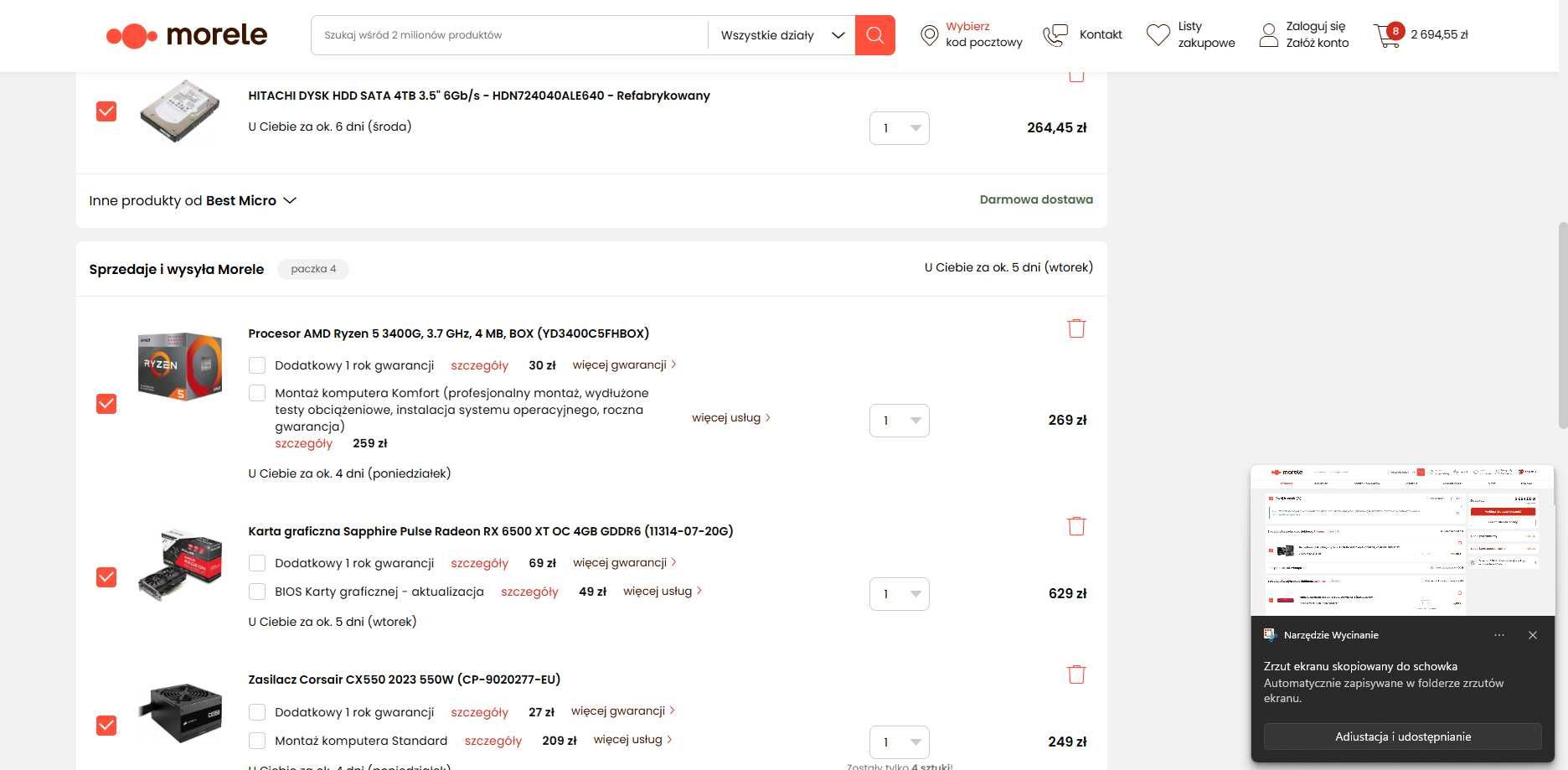Click the user account icon
Viewport: 1568px width, 770px height.
click(1269, 35)
